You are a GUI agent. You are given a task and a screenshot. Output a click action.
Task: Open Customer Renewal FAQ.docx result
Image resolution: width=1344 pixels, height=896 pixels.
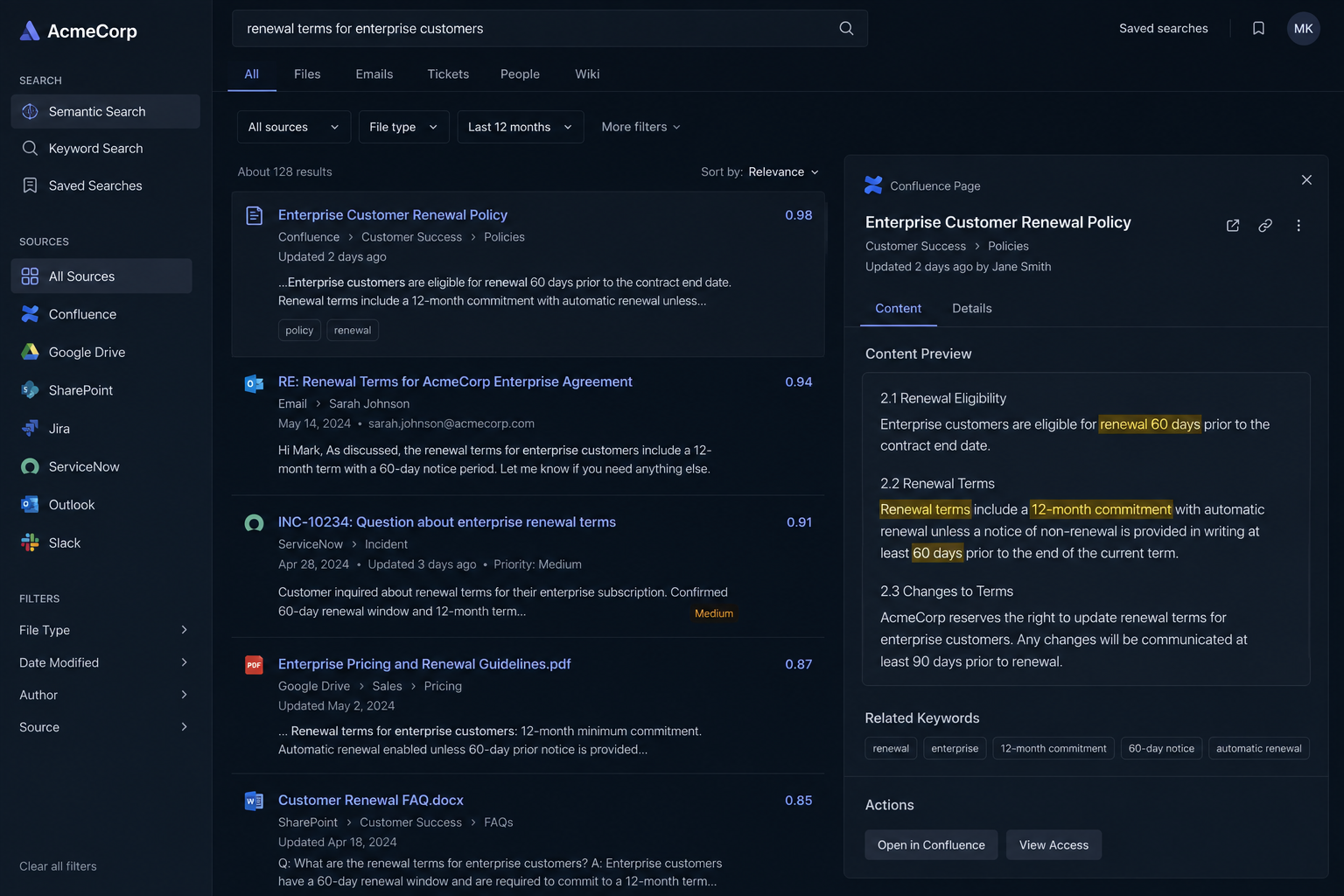(371, 800)
